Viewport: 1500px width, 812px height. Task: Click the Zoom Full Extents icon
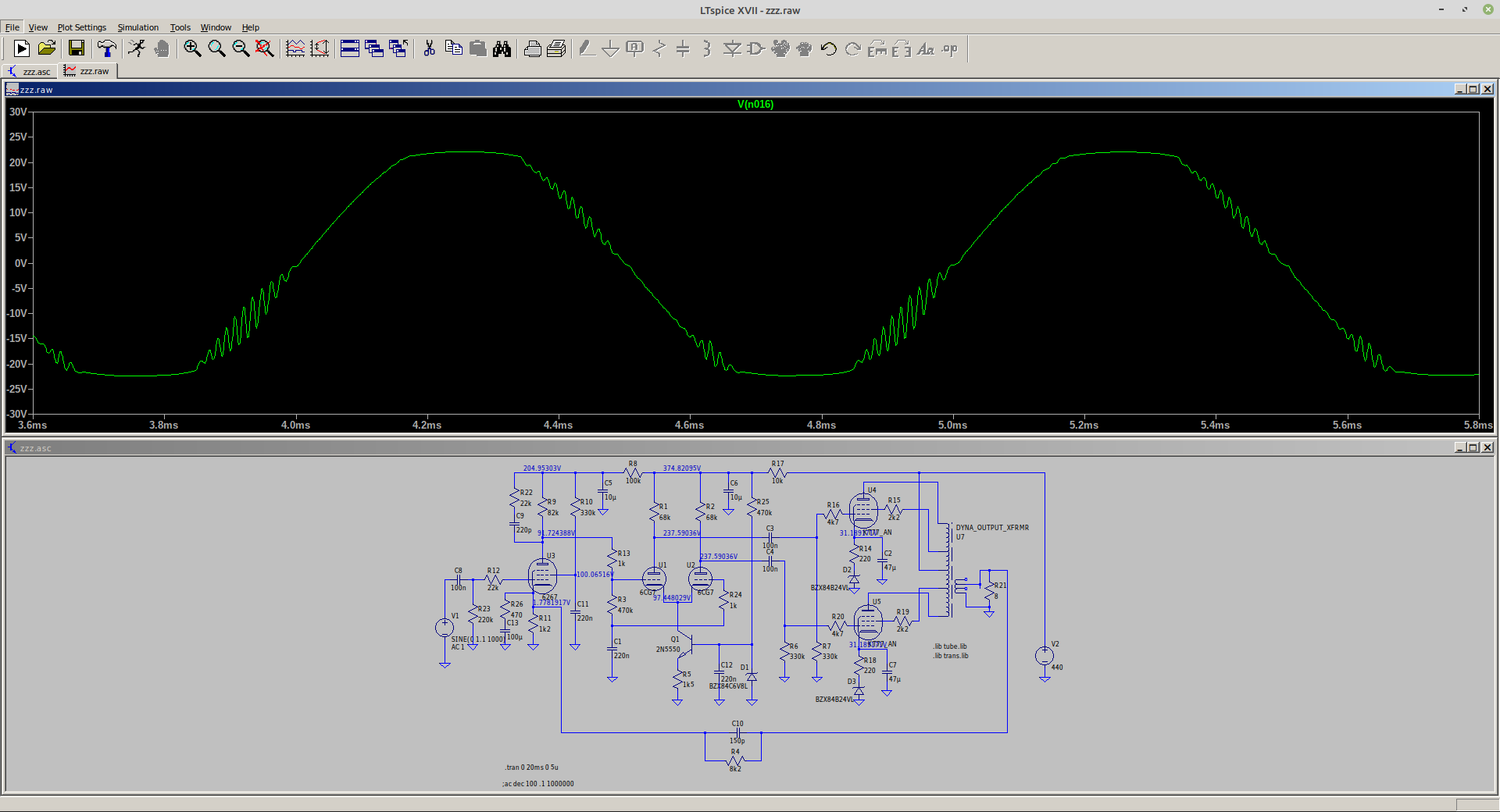pos(265,48)
